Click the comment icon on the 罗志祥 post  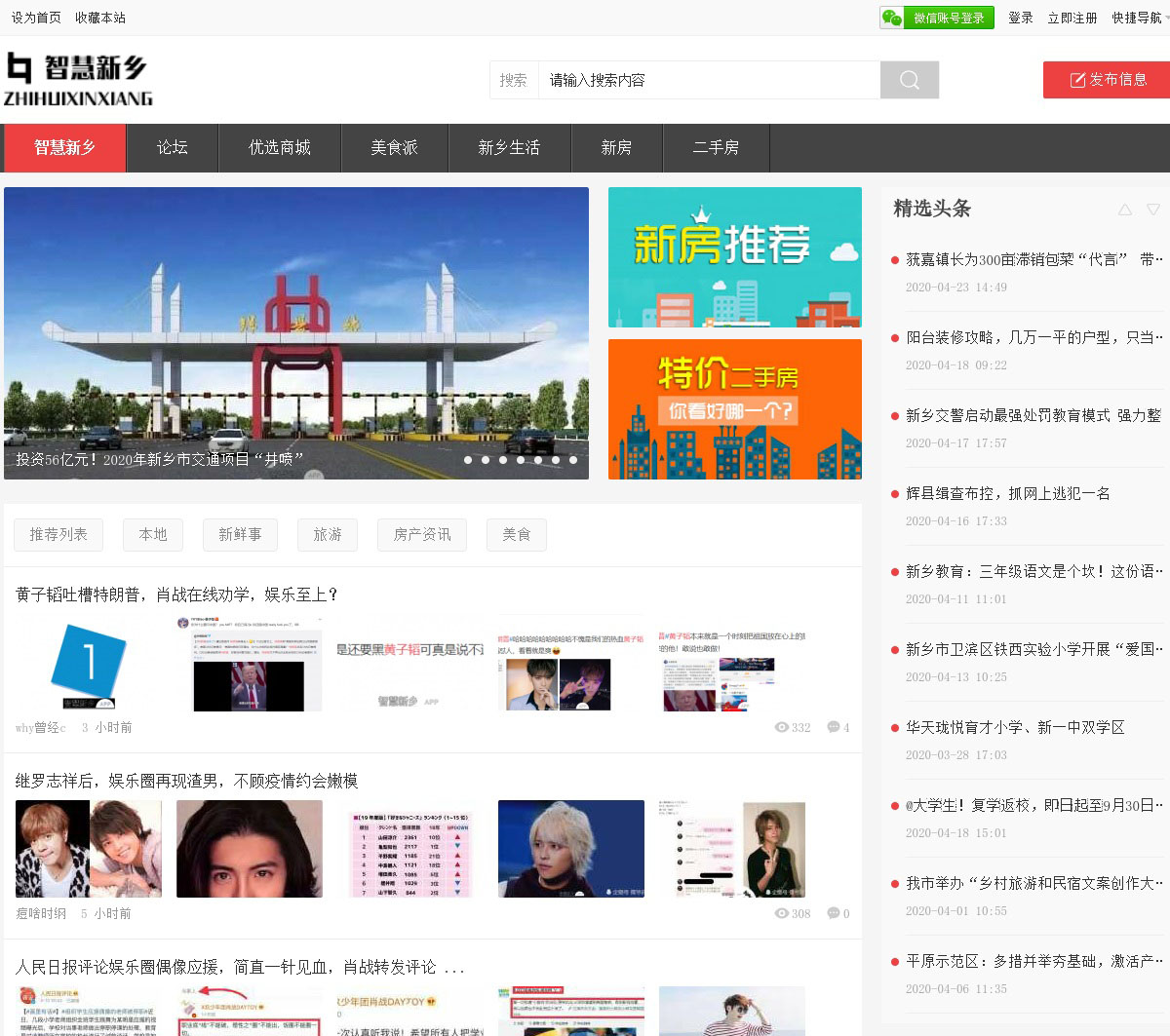[x=833, y=913]
